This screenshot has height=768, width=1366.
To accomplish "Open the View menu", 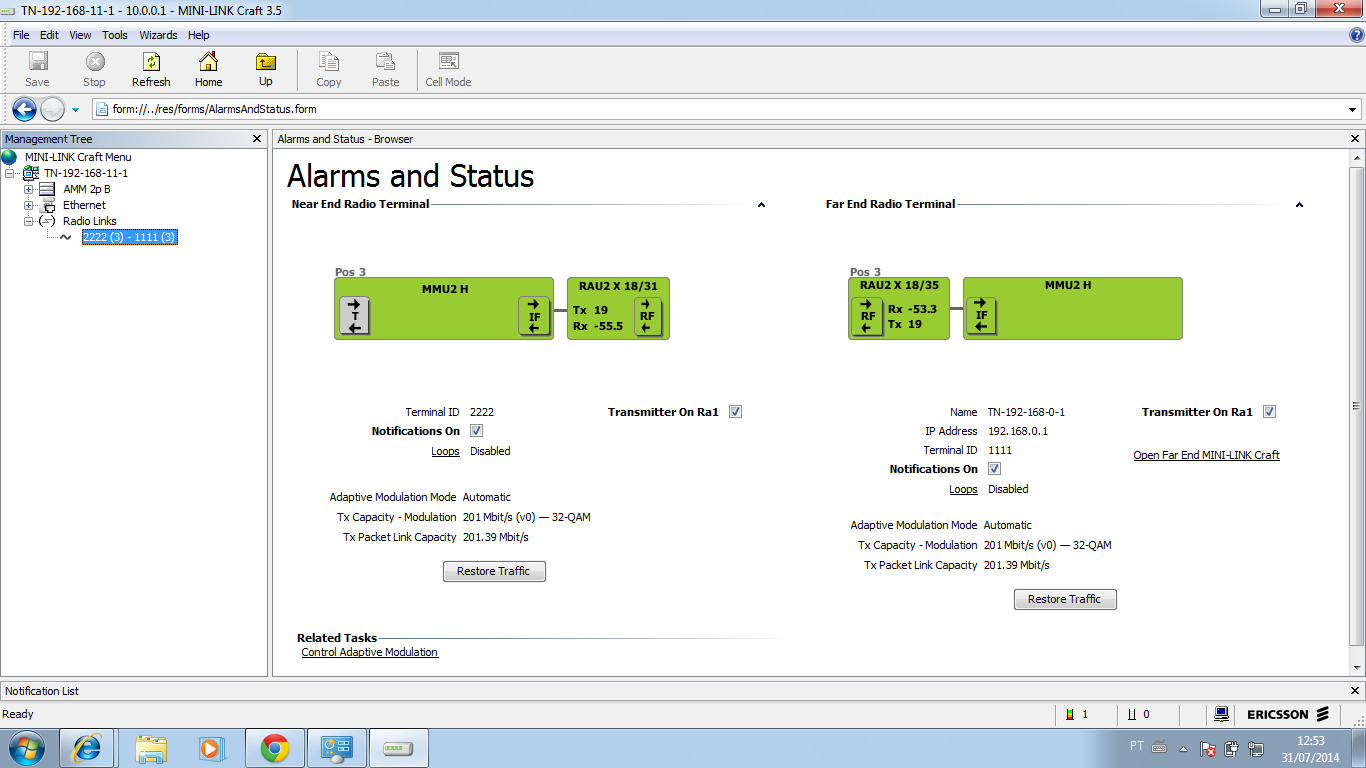I will tap(80, 35).
